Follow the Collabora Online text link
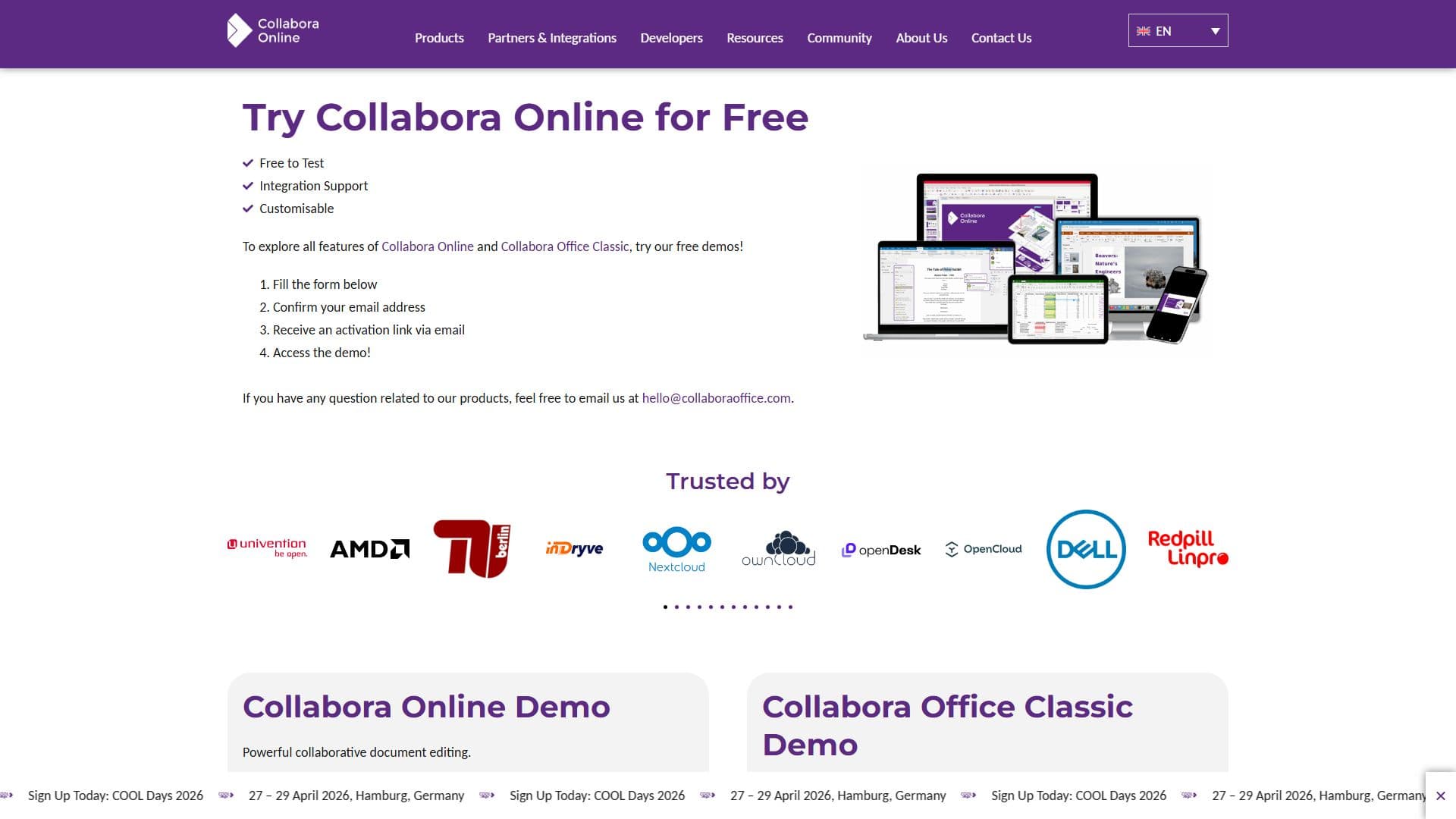 (427, 246)
